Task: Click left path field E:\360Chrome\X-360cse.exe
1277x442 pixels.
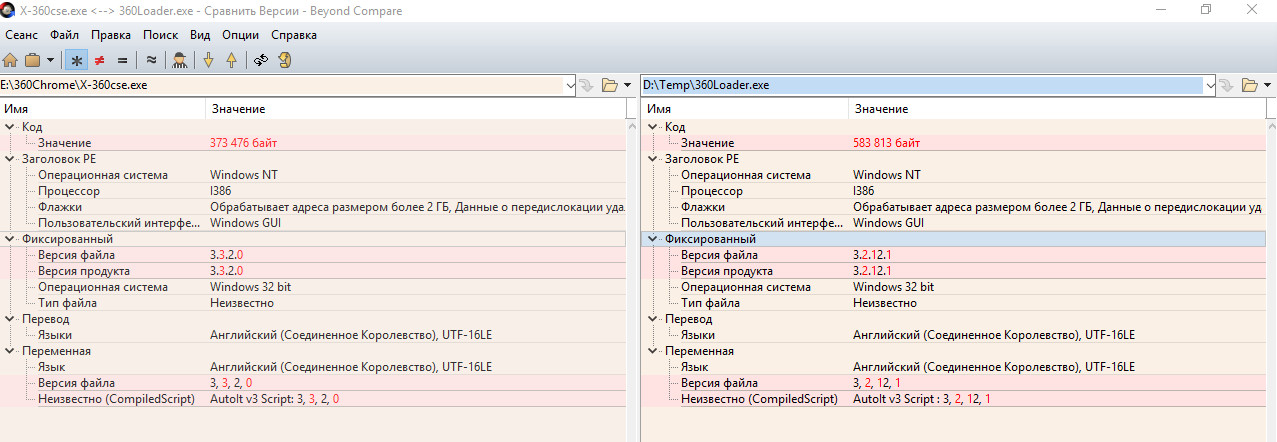Action: coord(282,85)
